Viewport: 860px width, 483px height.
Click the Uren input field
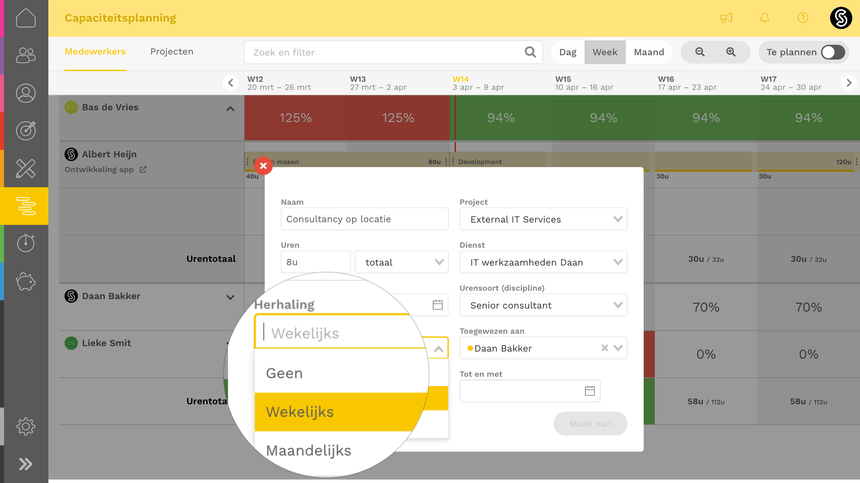315,262
